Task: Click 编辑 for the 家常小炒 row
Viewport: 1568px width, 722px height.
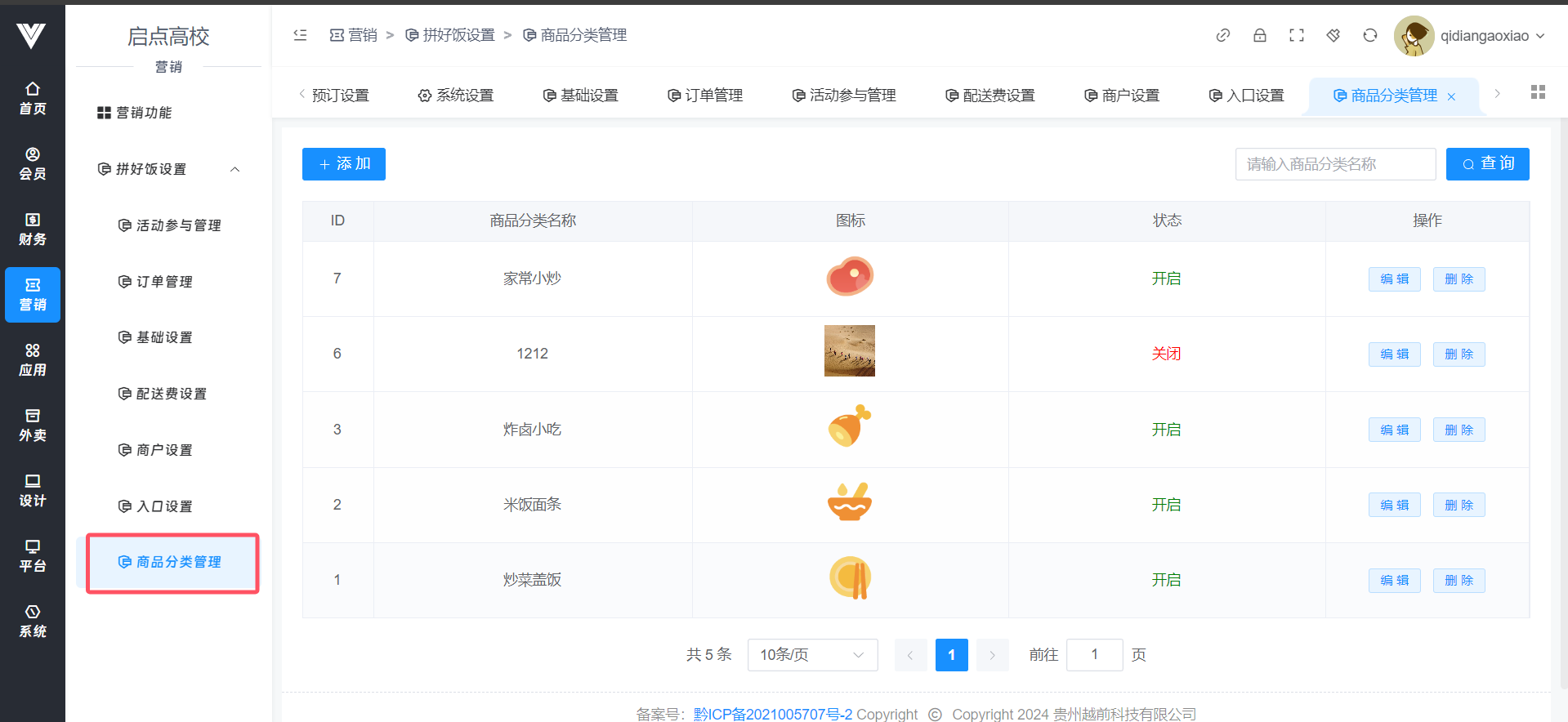Action: [x=1394, y=279]
